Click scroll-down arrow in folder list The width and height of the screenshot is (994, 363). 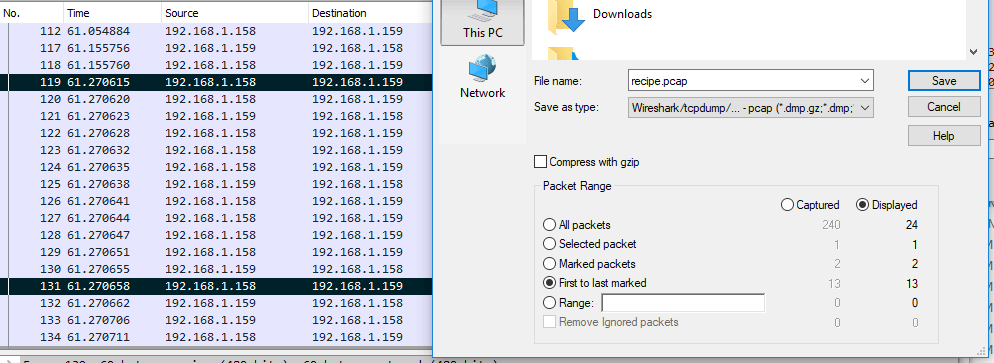tap(974, 51)
